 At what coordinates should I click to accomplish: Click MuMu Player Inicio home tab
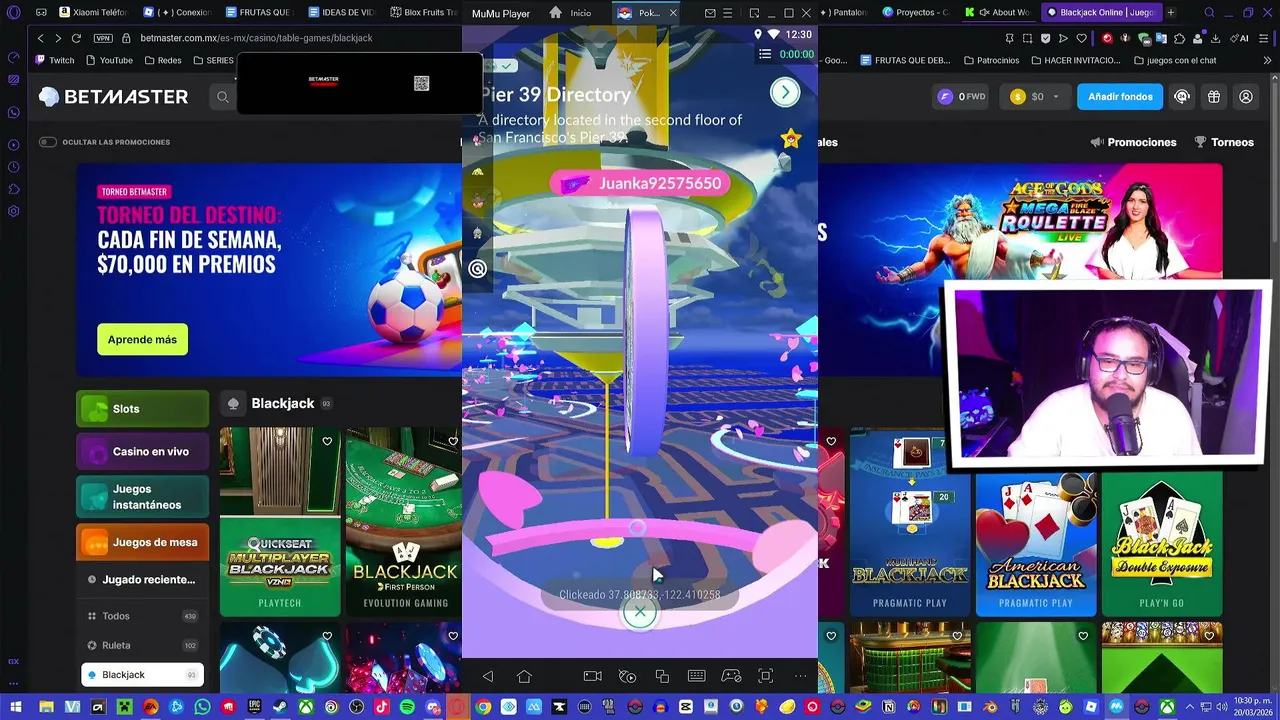pos(570,13)
